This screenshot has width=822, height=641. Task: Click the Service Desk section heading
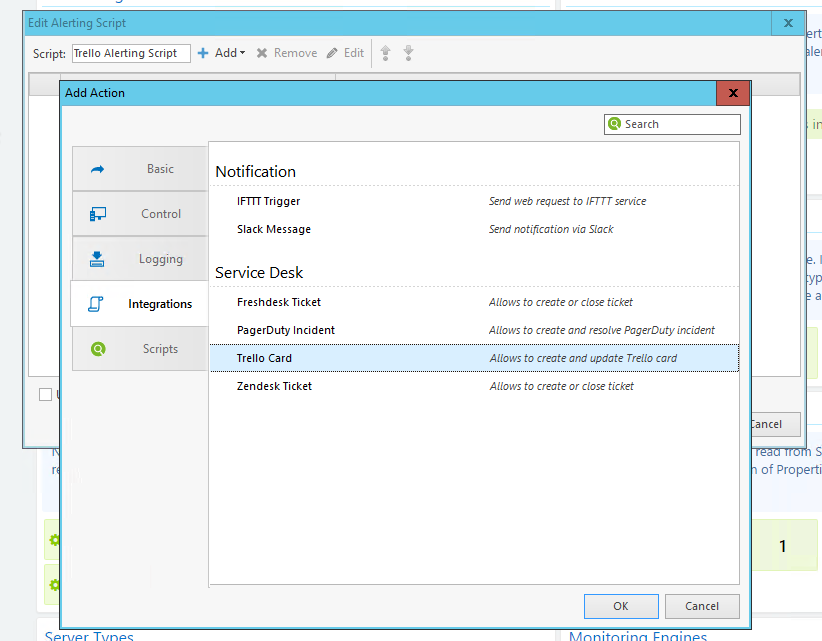point(259,273)
